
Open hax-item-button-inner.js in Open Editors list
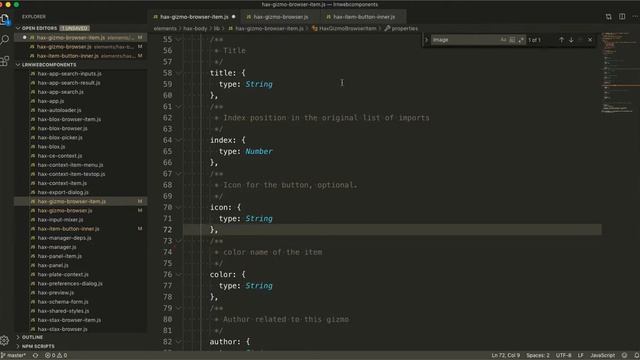coord(80,56)
